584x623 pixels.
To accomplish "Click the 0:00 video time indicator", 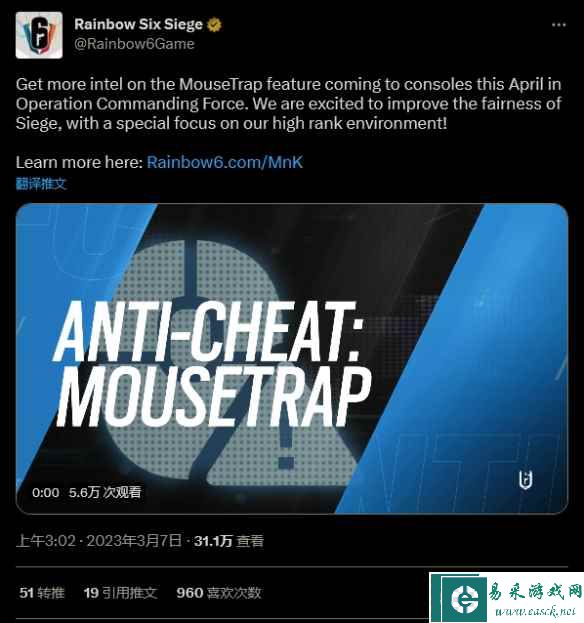I will coord(46,493).
